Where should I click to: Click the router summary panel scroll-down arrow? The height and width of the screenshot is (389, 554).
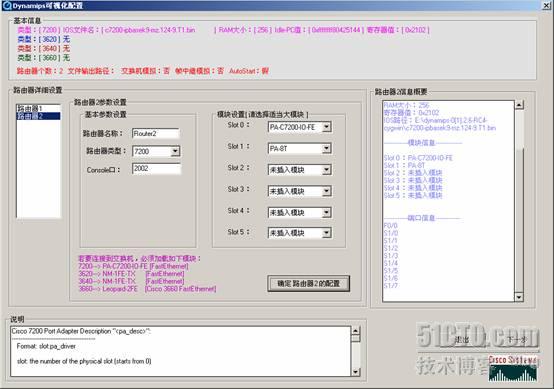519,297
